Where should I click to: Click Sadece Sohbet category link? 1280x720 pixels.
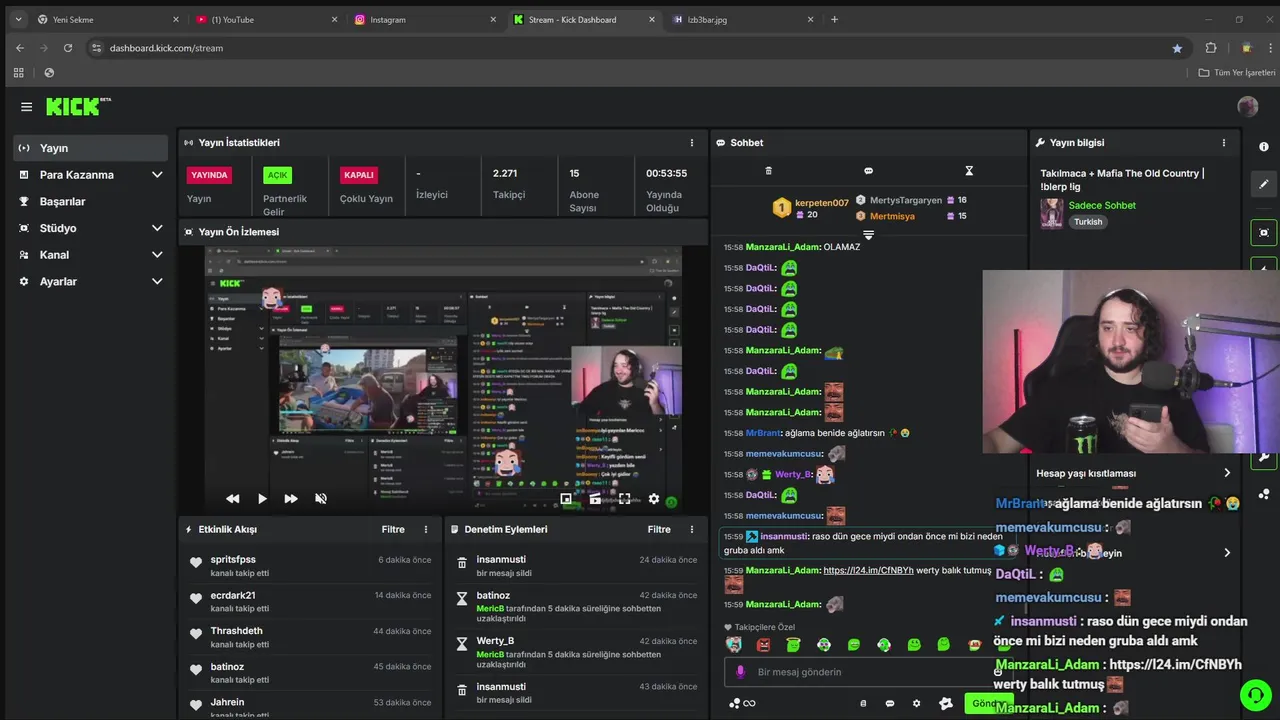(1102, 205)
